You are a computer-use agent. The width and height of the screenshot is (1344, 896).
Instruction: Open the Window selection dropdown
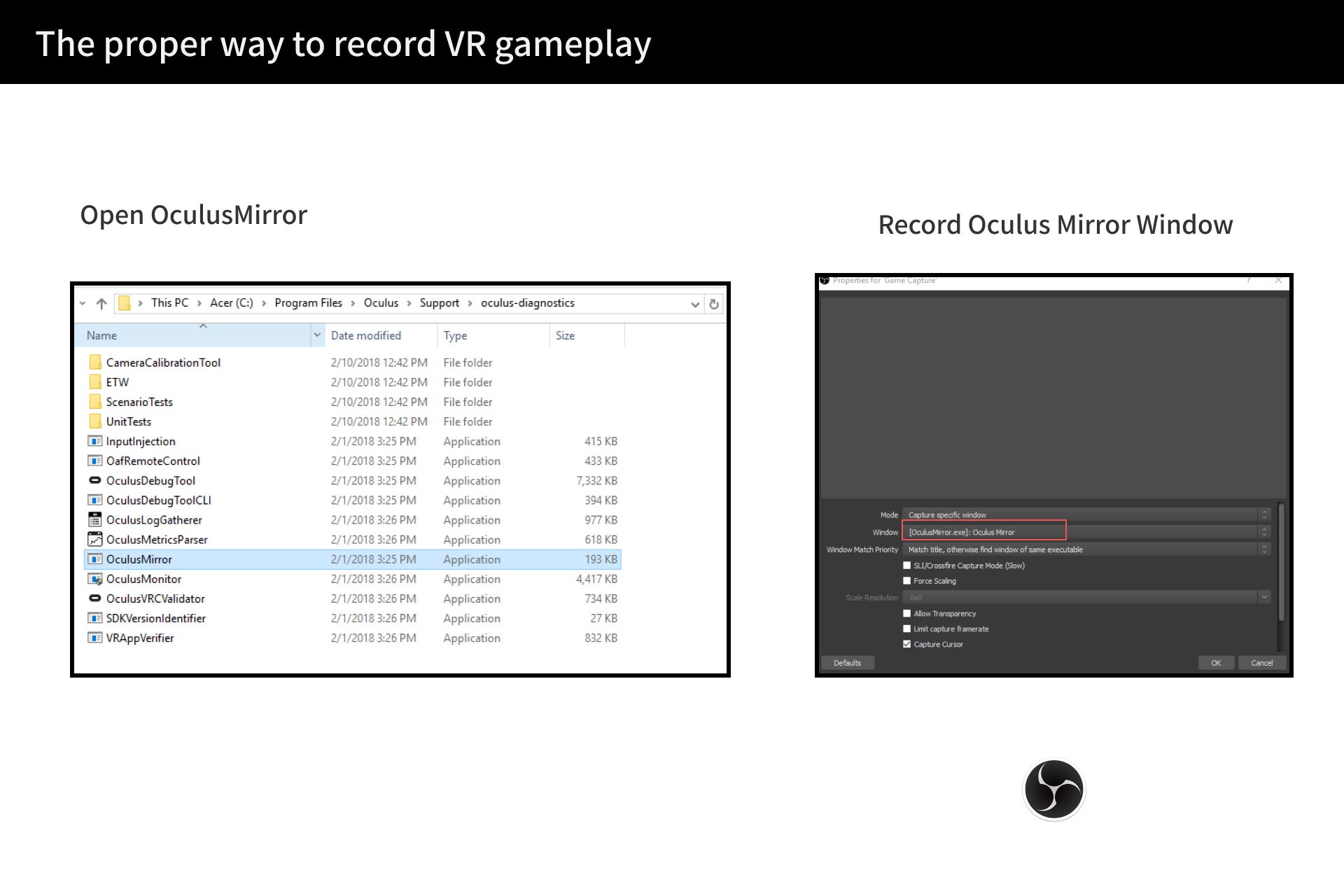[x=1085, y=532]
